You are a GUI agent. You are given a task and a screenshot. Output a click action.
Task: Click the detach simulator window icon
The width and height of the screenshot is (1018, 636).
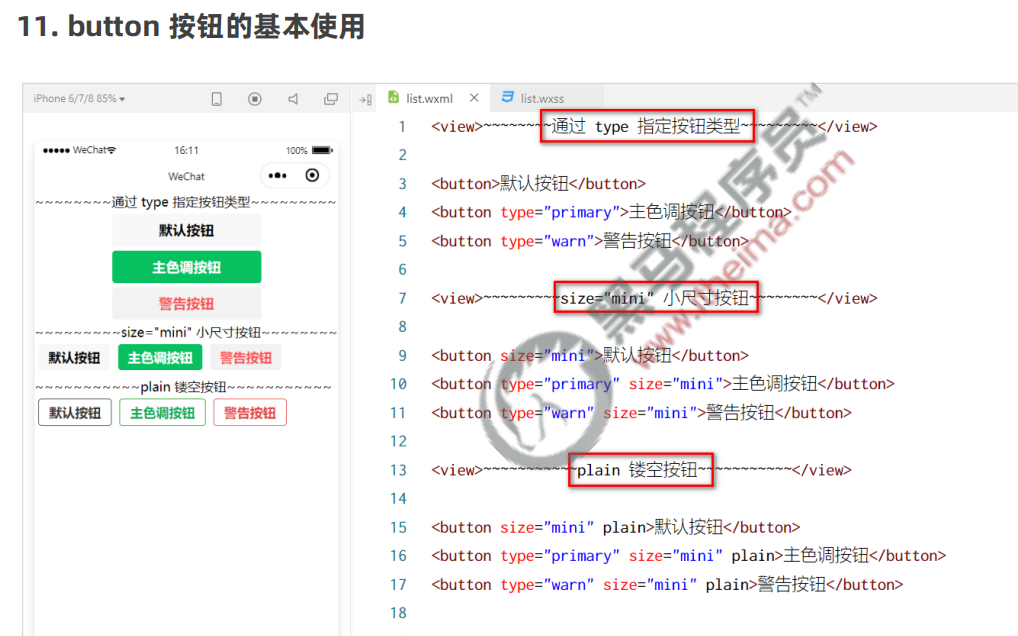pos(331,99)
